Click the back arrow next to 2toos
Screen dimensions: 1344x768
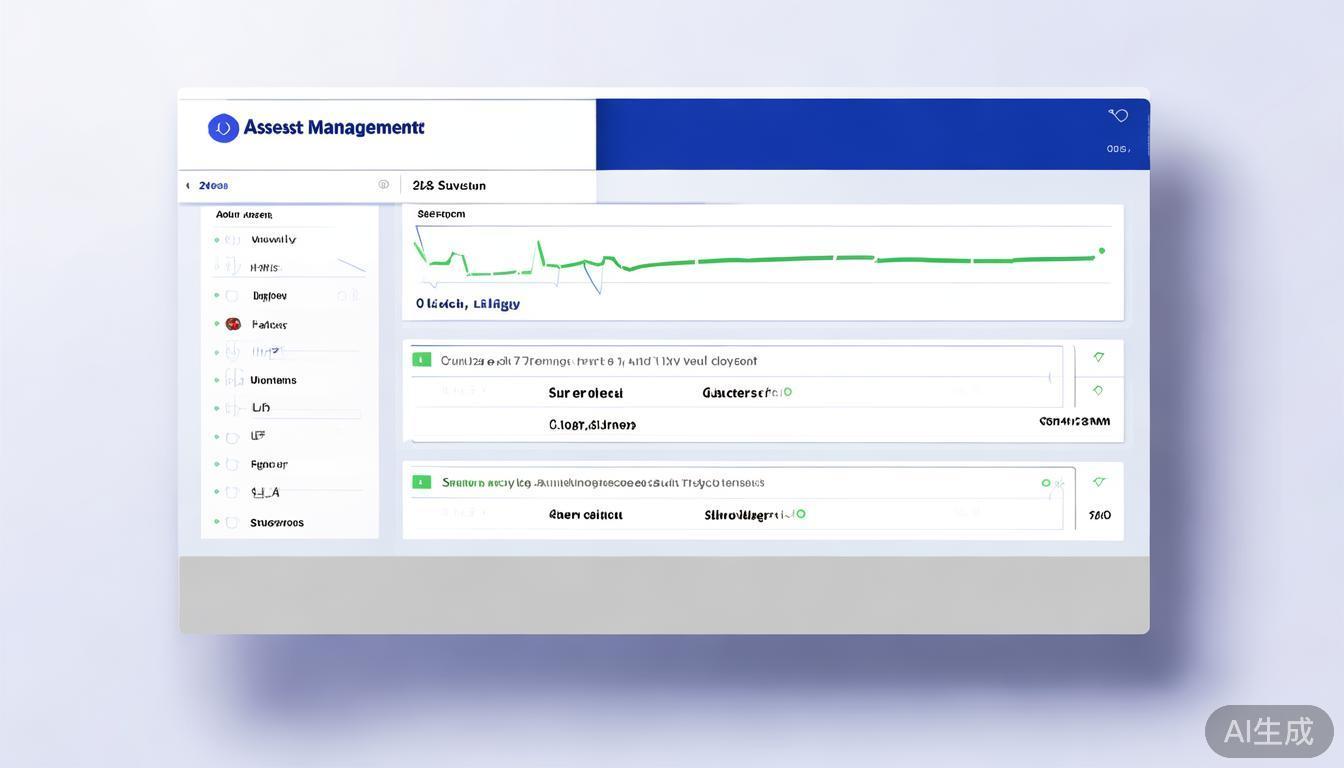tap(188, 186)
